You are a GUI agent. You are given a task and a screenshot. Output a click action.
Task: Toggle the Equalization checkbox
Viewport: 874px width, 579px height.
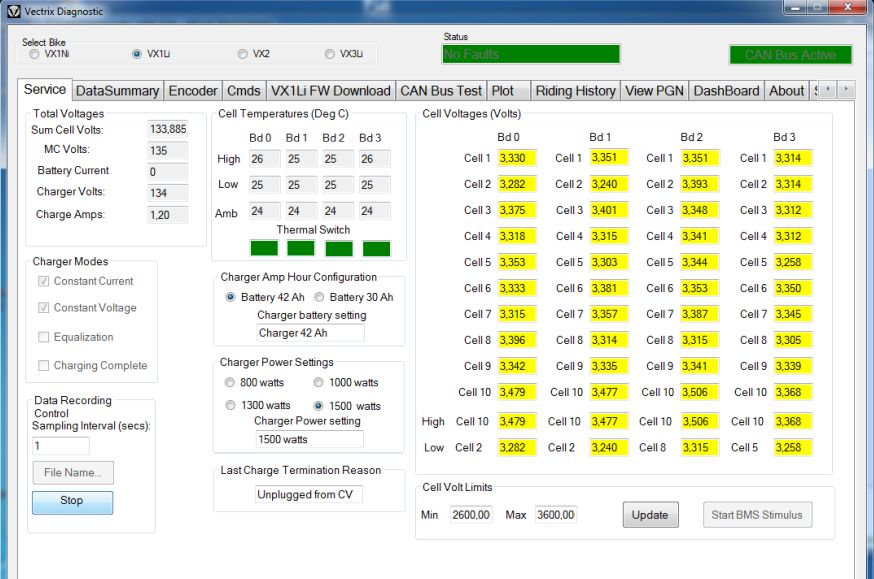pyautogui.click(x=43, y=337)
